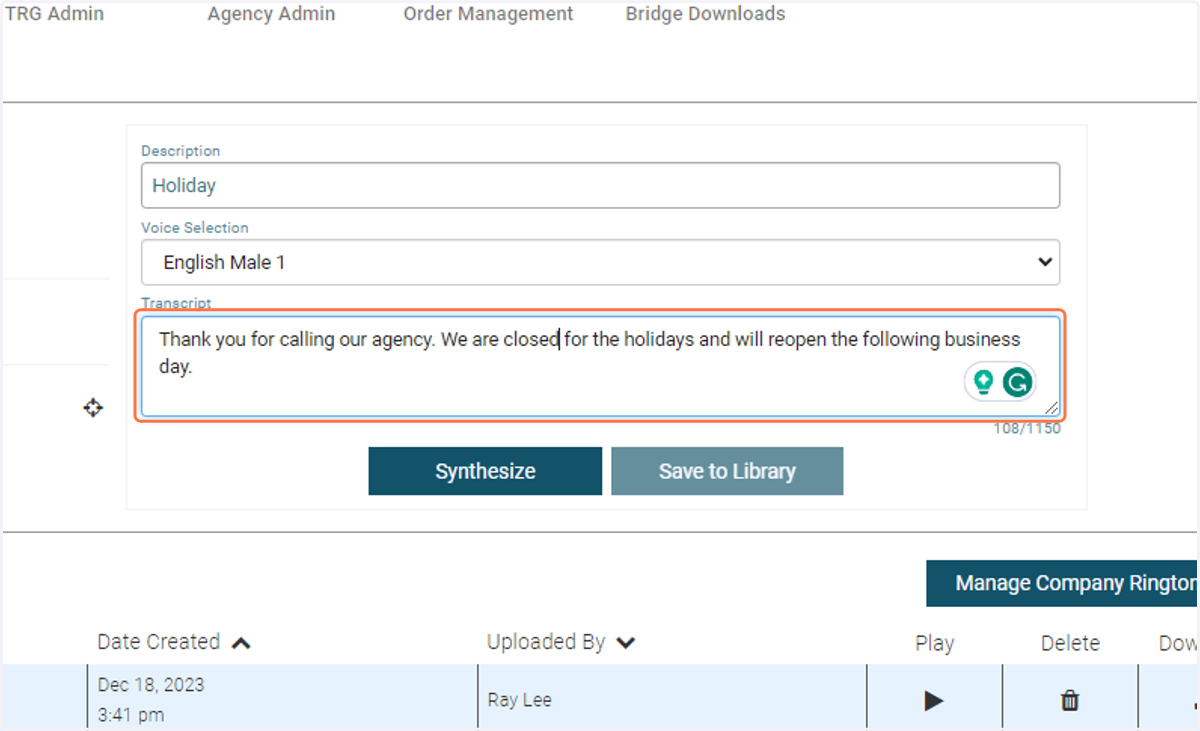
Task: Click the Date Created sort arrow
Action: pyautogui.click(x=241, y=643)
